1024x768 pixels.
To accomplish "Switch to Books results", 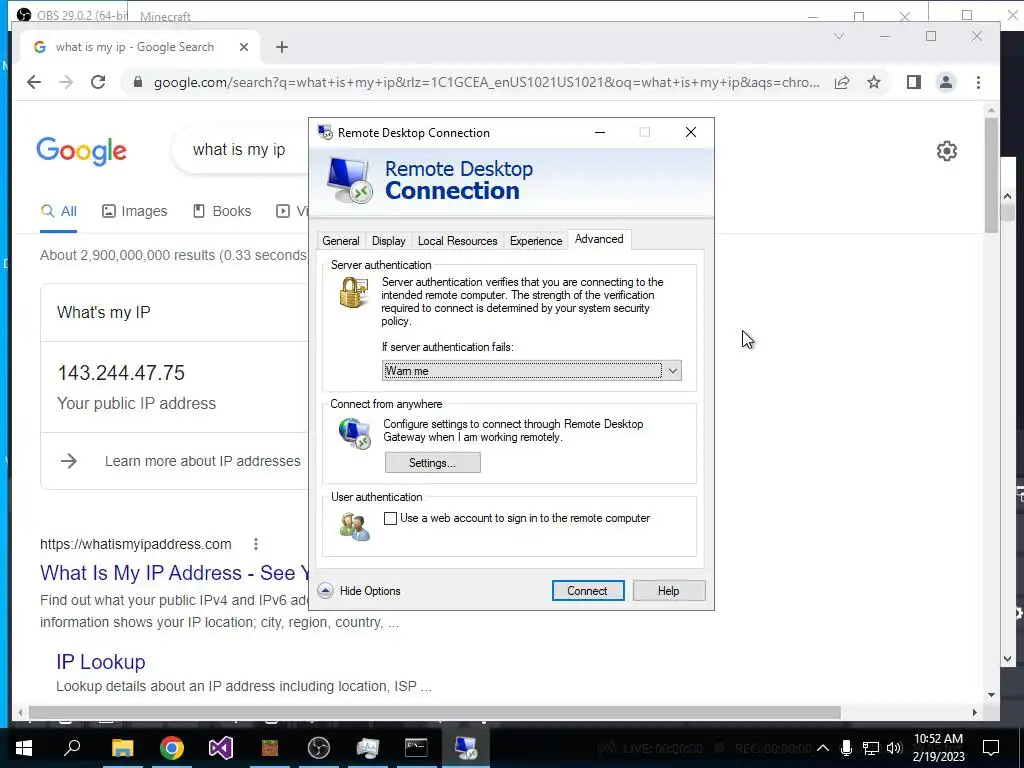I will pos(222,212).
